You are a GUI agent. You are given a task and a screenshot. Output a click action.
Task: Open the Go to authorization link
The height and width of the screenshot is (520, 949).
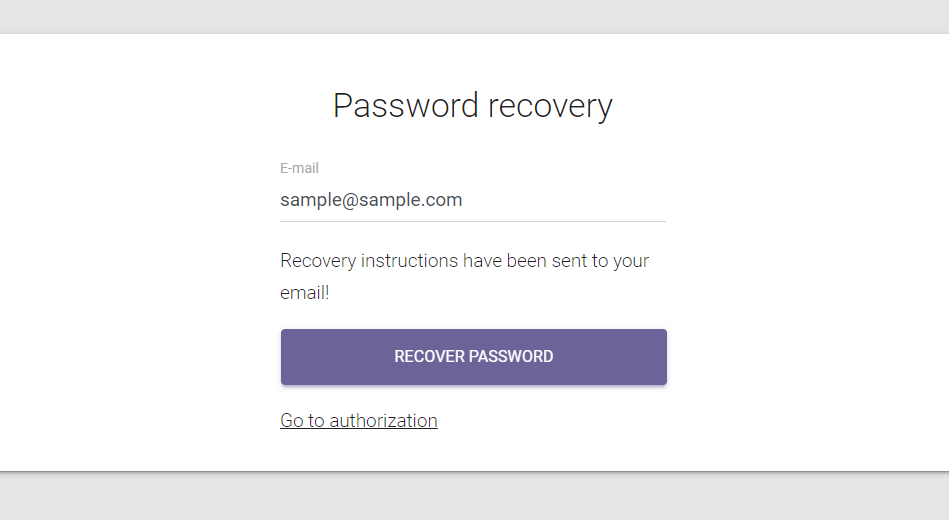358,421
